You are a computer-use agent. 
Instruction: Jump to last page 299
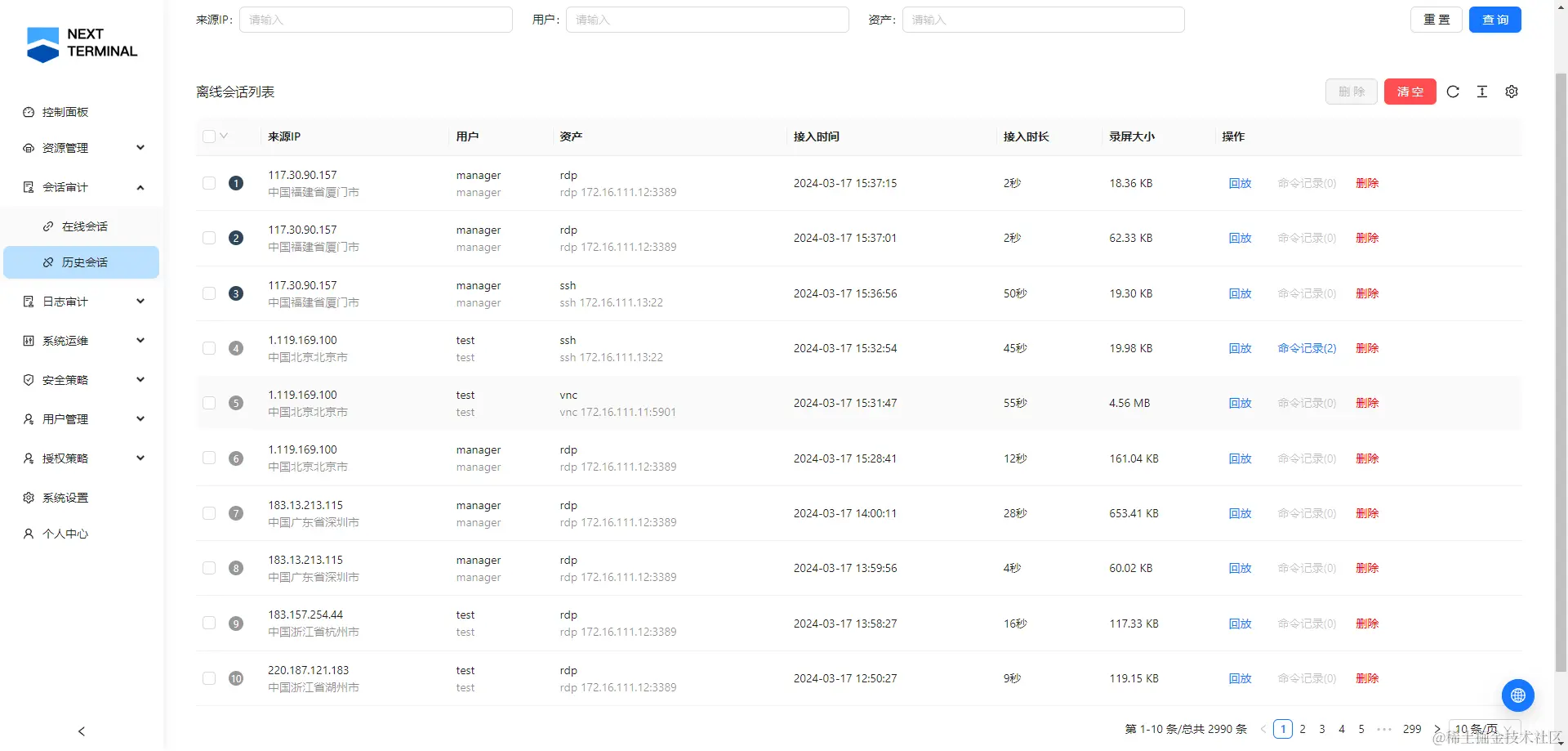[1412, 729]
